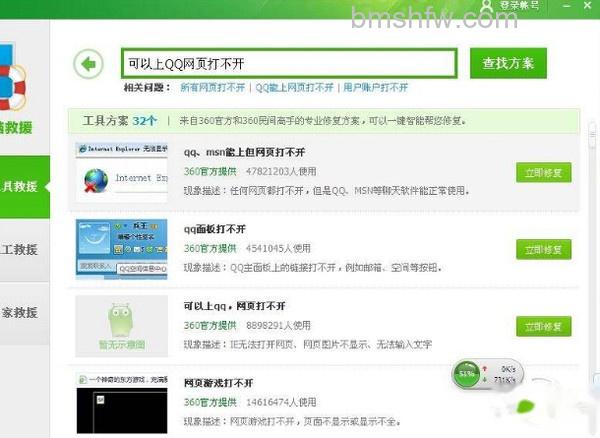Select the 专家救援 tab in the sidebar
600x438 pixels.
(25, 313)
